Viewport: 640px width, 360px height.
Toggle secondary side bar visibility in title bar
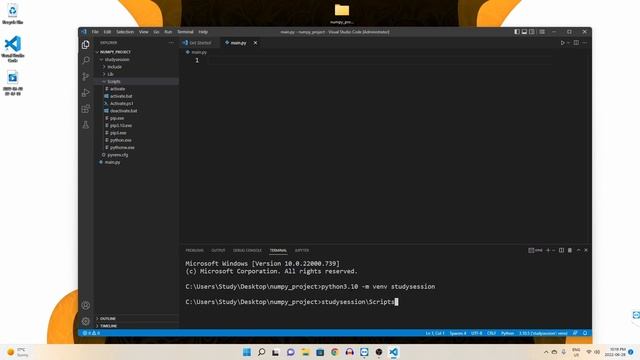[532, 32]
